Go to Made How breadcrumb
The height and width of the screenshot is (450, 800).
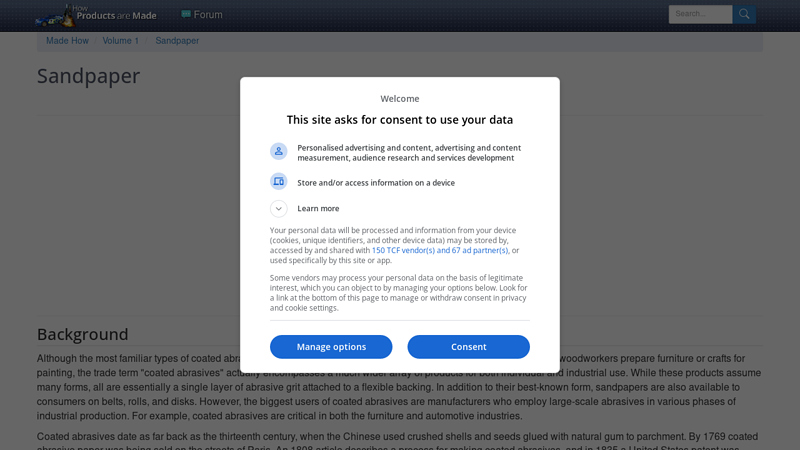point(67,41)
